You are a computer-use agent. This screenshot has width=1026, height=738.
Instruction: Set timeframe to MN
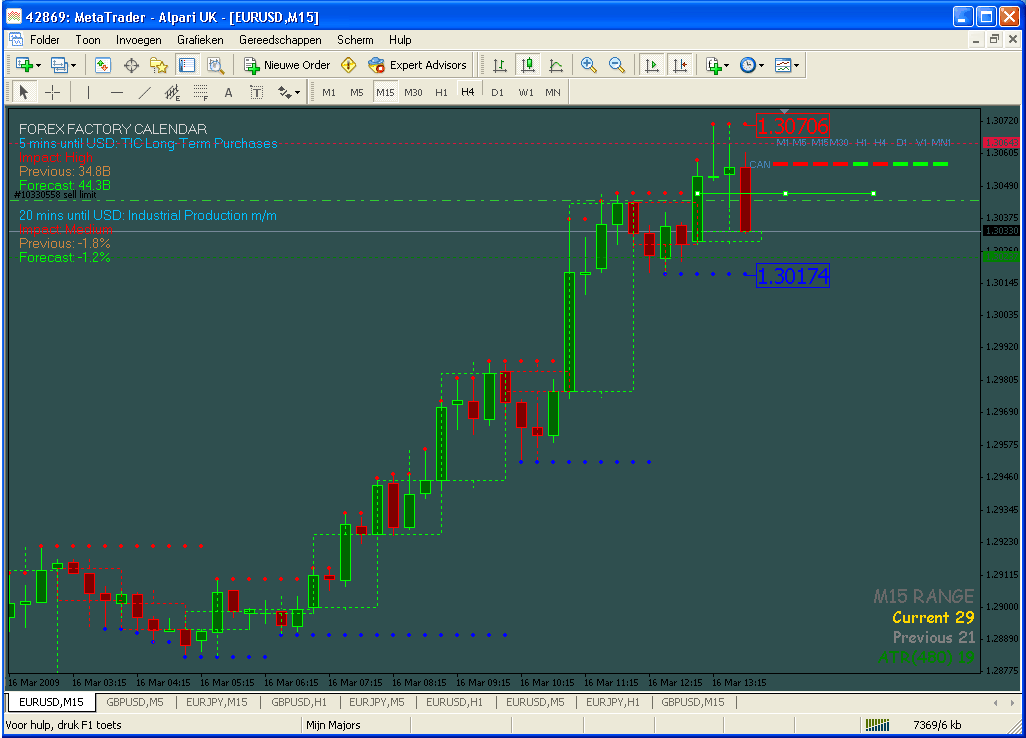point(553,92)
